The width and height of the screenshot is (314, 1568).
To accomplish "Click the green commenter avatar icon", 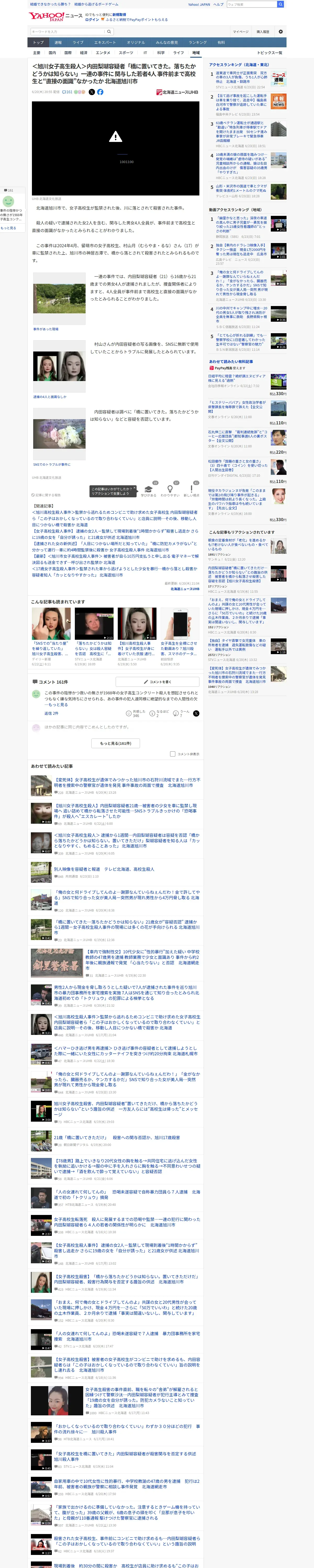I will pyautogui.click(x=35, y=693).
